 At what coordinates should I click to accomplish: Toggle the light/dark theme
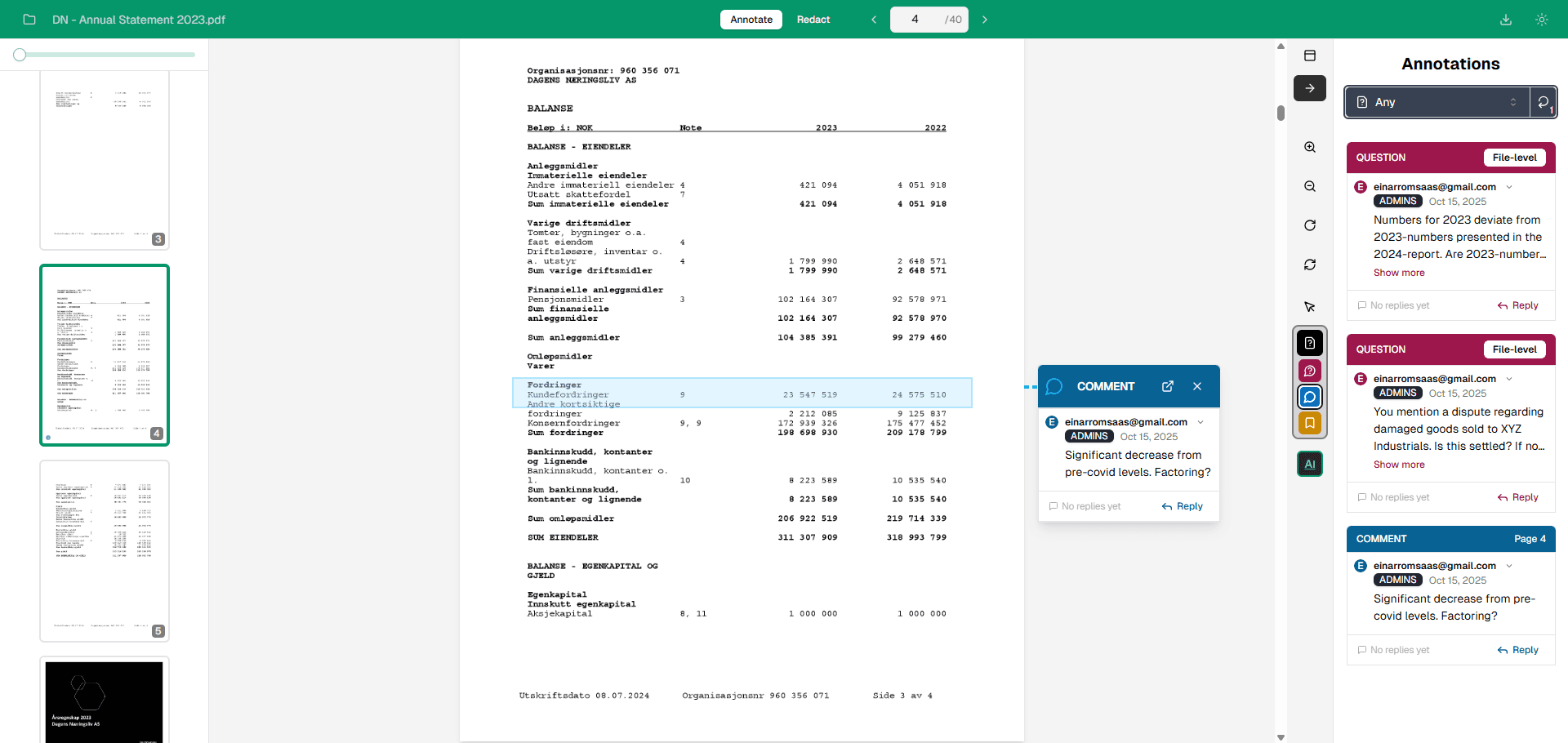1542,20
